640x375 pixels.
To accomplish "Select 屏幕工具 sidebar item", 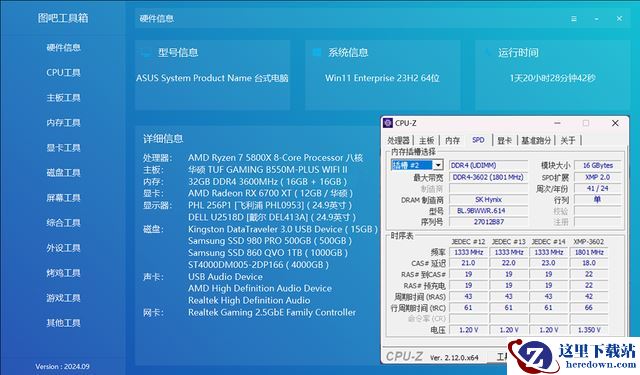I will [63, 198].
